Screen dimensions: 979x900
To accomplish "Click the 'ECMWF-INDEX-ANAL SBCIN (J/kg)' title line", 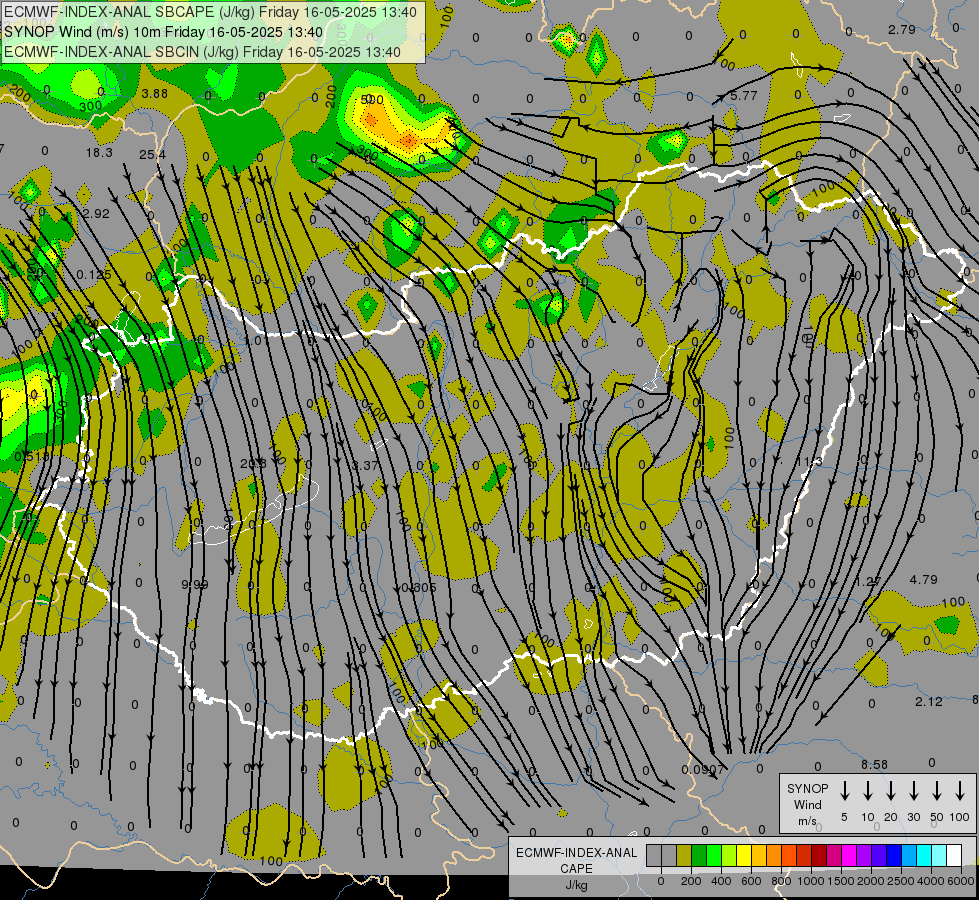I will click(202, 52).
